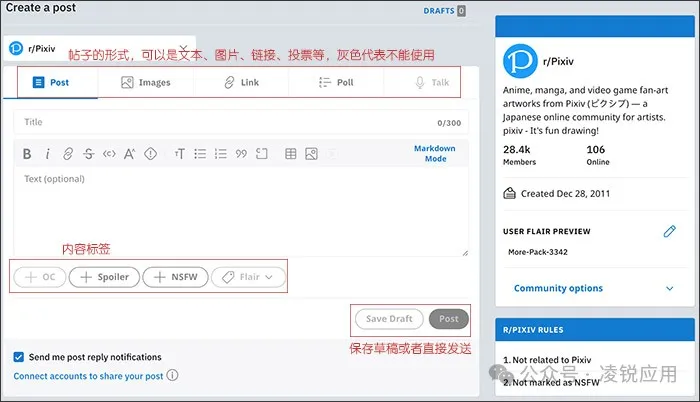Image resolution: width=700 pixels, height=402 pixels.
Task: Toggle the NSFW tag
Action: pos(175,277)
